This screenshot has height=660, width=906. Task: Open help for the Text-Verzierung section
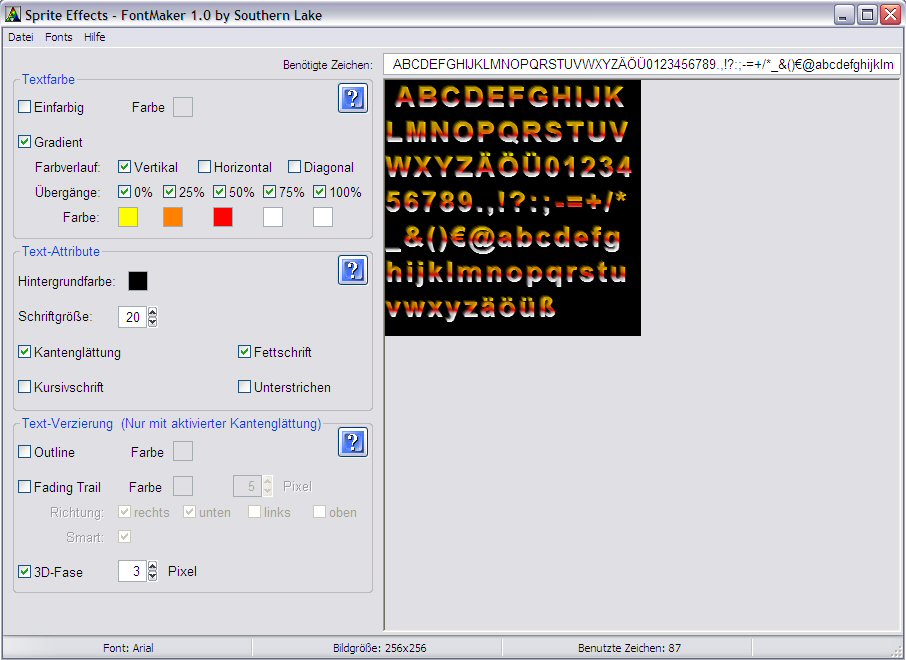(x=352, y=442)
